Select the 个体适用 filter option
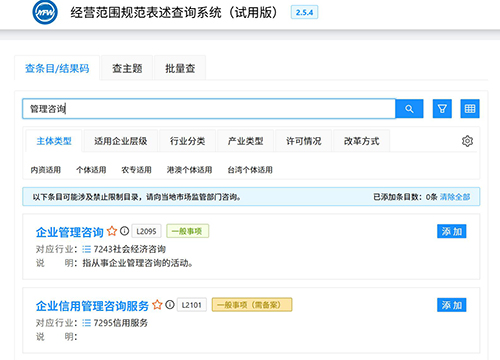 [x=91, y=170]
